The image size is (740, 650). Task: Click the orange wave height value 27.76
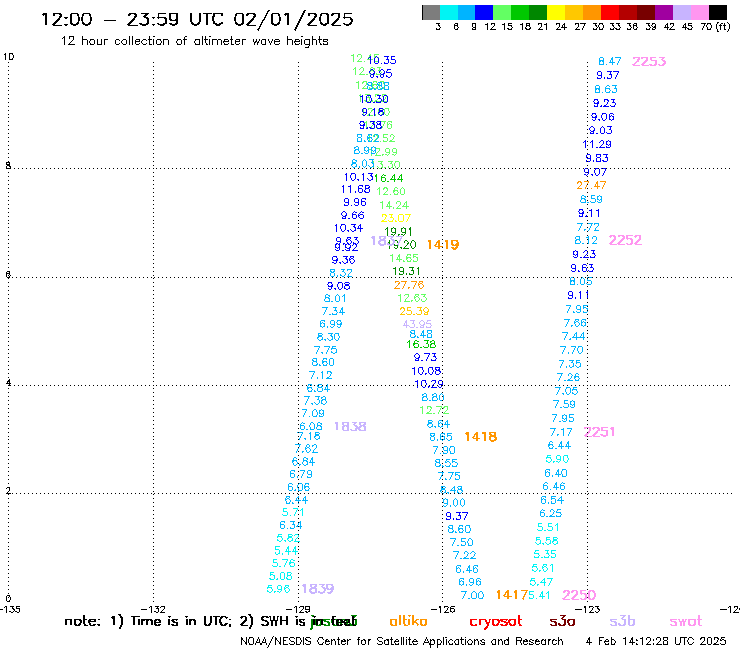(409, 285)
